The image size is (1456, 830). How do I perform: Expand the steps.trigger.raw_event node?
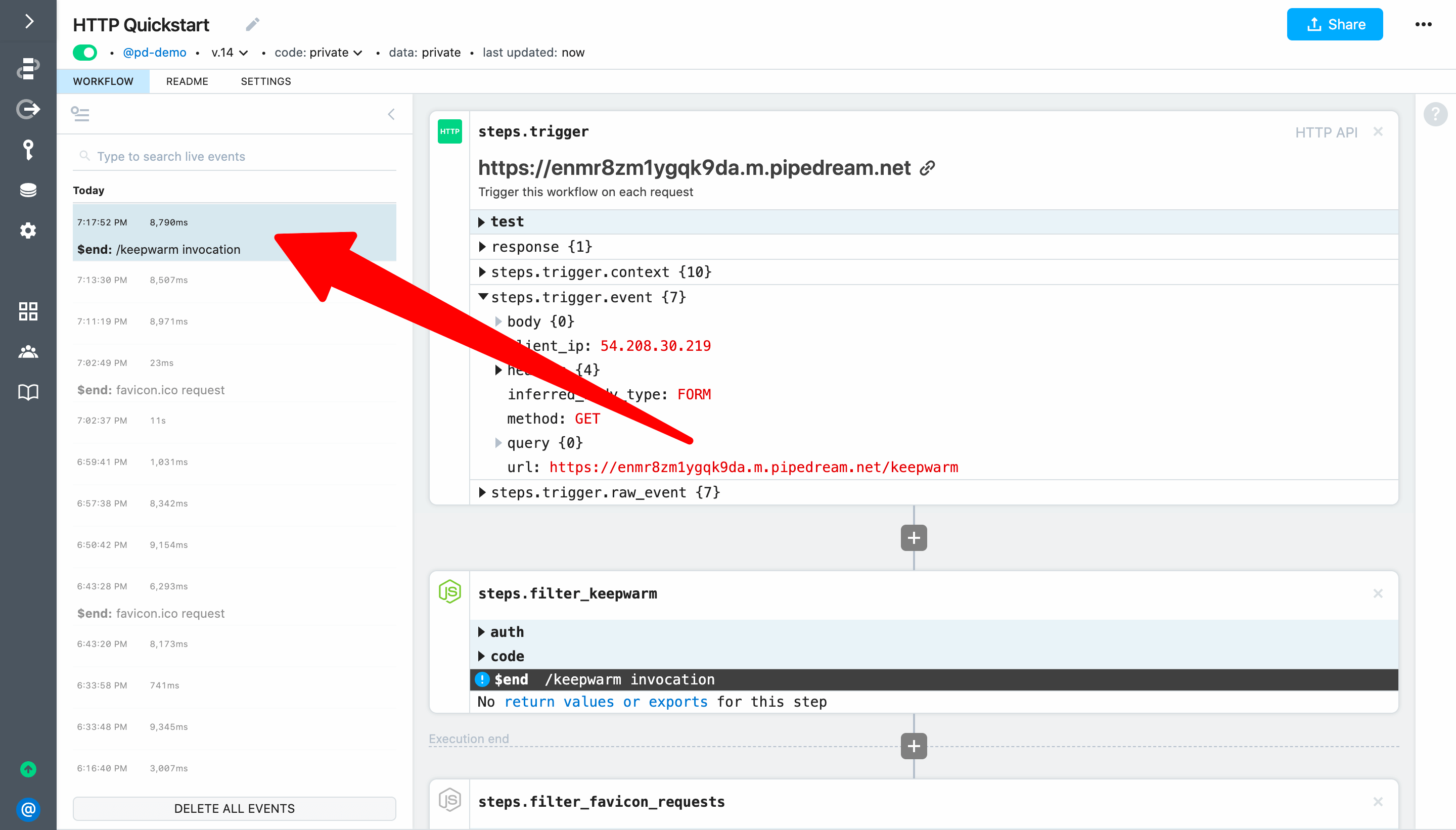(482, 492)
